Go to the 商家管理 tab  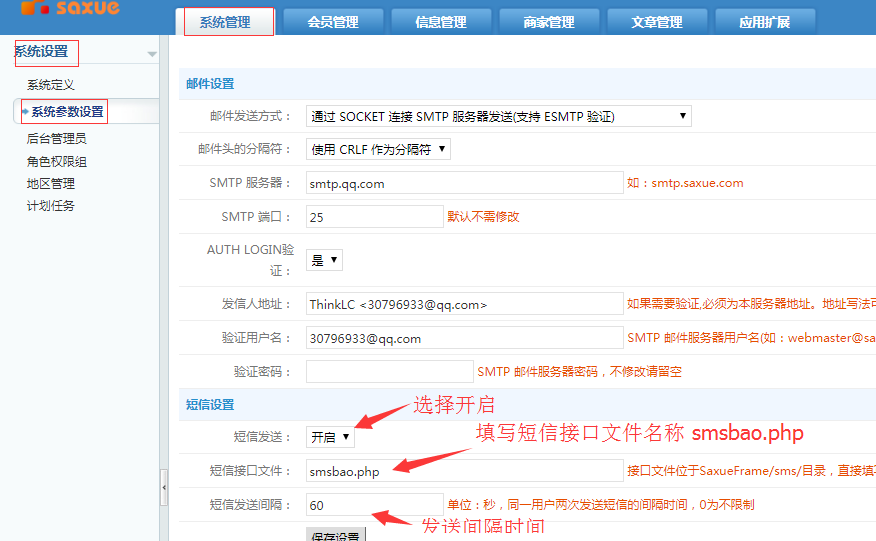click(548, 22)
